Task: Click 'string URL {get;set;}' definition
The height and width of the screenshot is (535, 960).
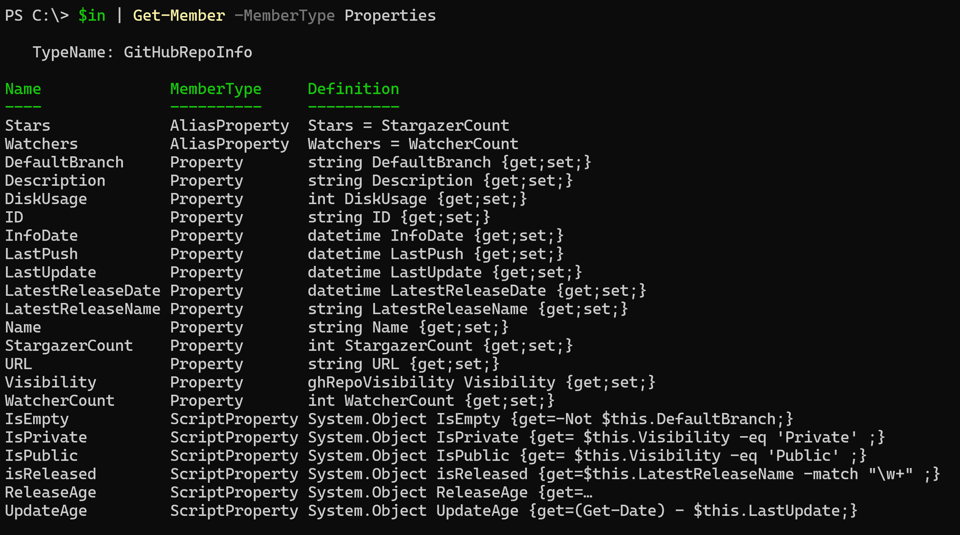Action: (x=403, y=365)
